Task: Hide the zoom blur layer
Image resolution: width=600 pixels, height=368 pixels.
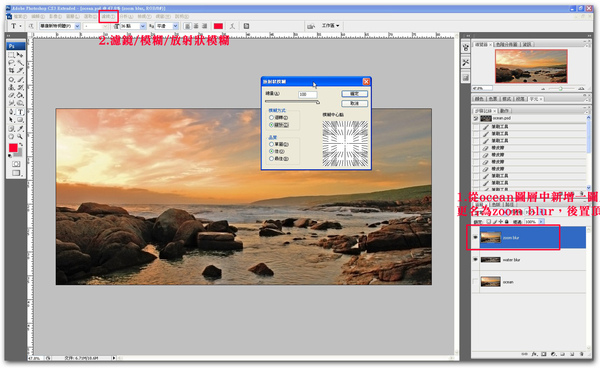Action: (x=475, y=237)
